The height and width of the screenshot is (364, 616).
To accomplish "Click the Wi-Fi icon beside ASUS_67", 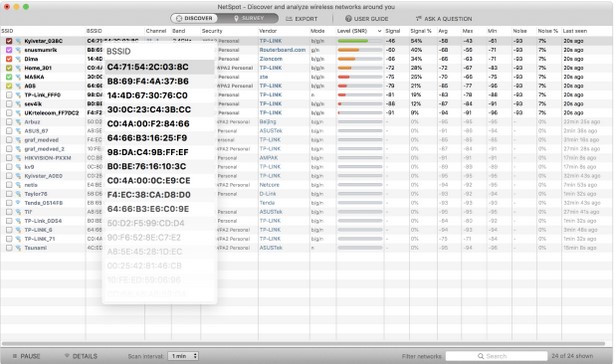I will (18, 131).
